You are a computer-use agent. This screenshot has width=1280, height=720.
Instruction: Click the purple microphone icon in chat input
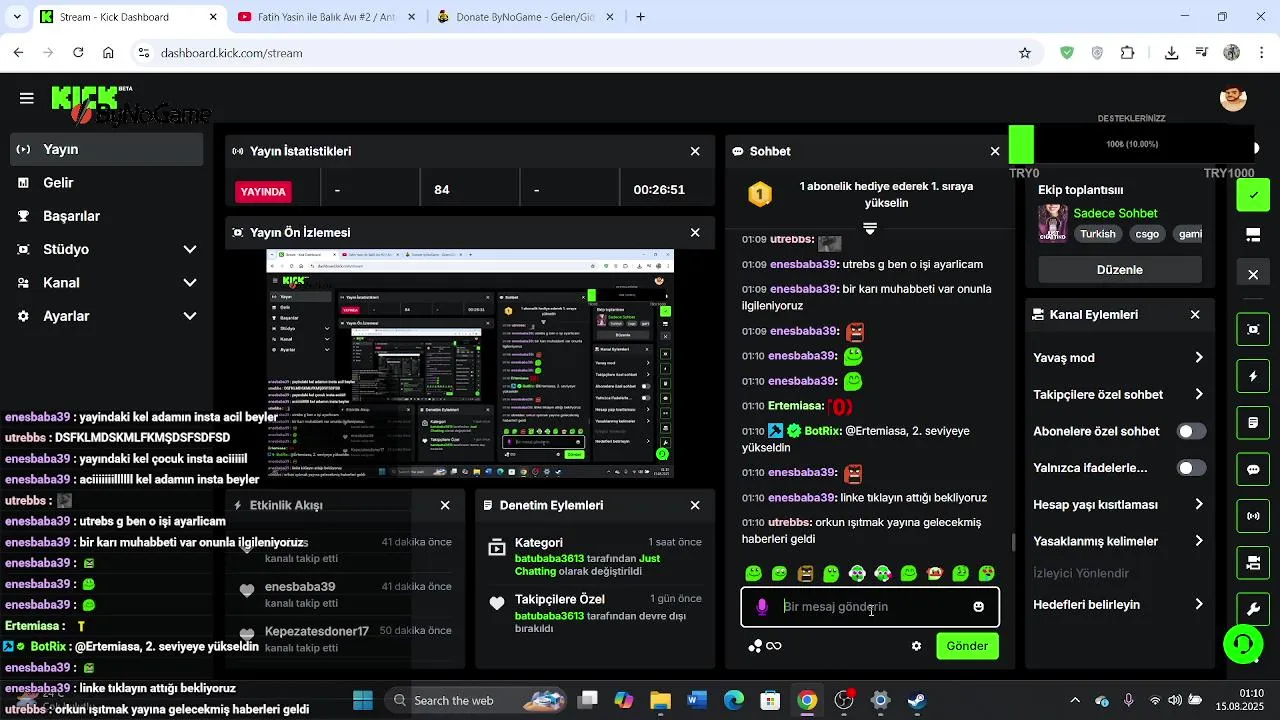click(x=762, y=607)
